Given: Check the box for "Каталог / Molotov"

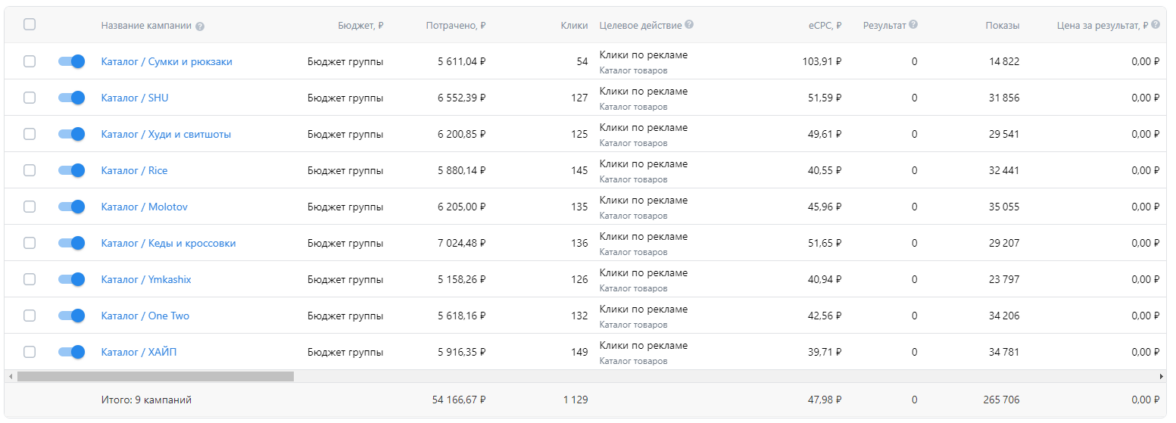Looking at the screenshot, I should [29, 206].
